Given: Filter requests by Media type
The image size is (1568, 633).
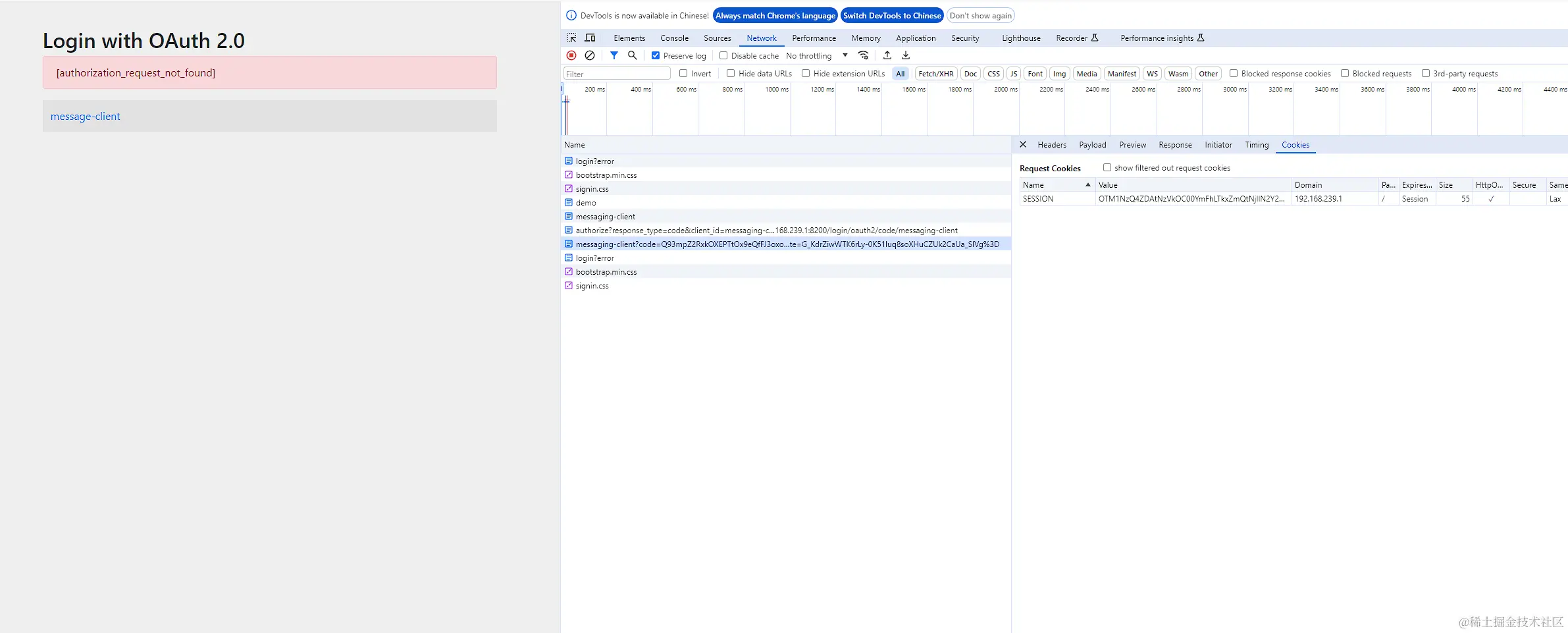Looking at the screenshot, I should (1087, 74).
